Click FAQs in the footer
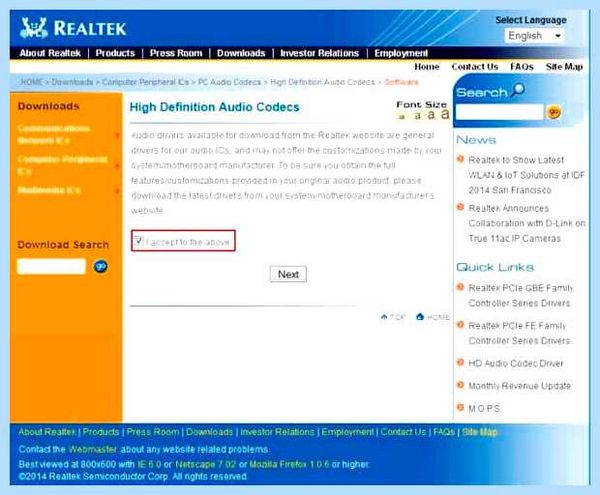 pos(444,432)
